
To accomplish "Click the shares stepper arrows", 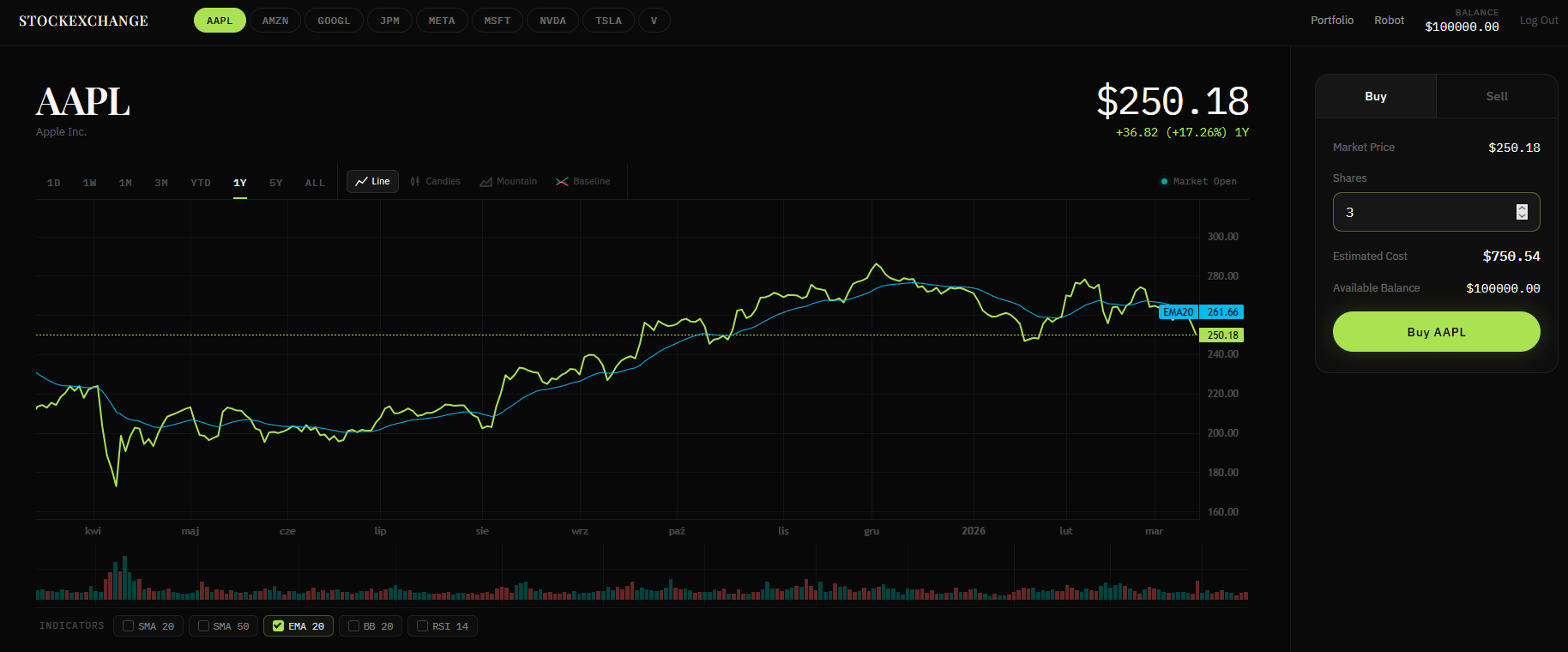I will coord(1522,212).
